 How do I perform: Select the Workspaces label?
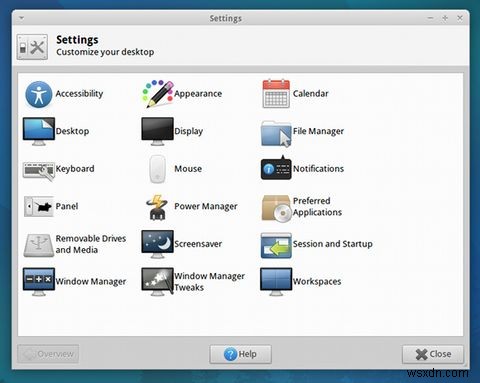[x=317, y=282]
